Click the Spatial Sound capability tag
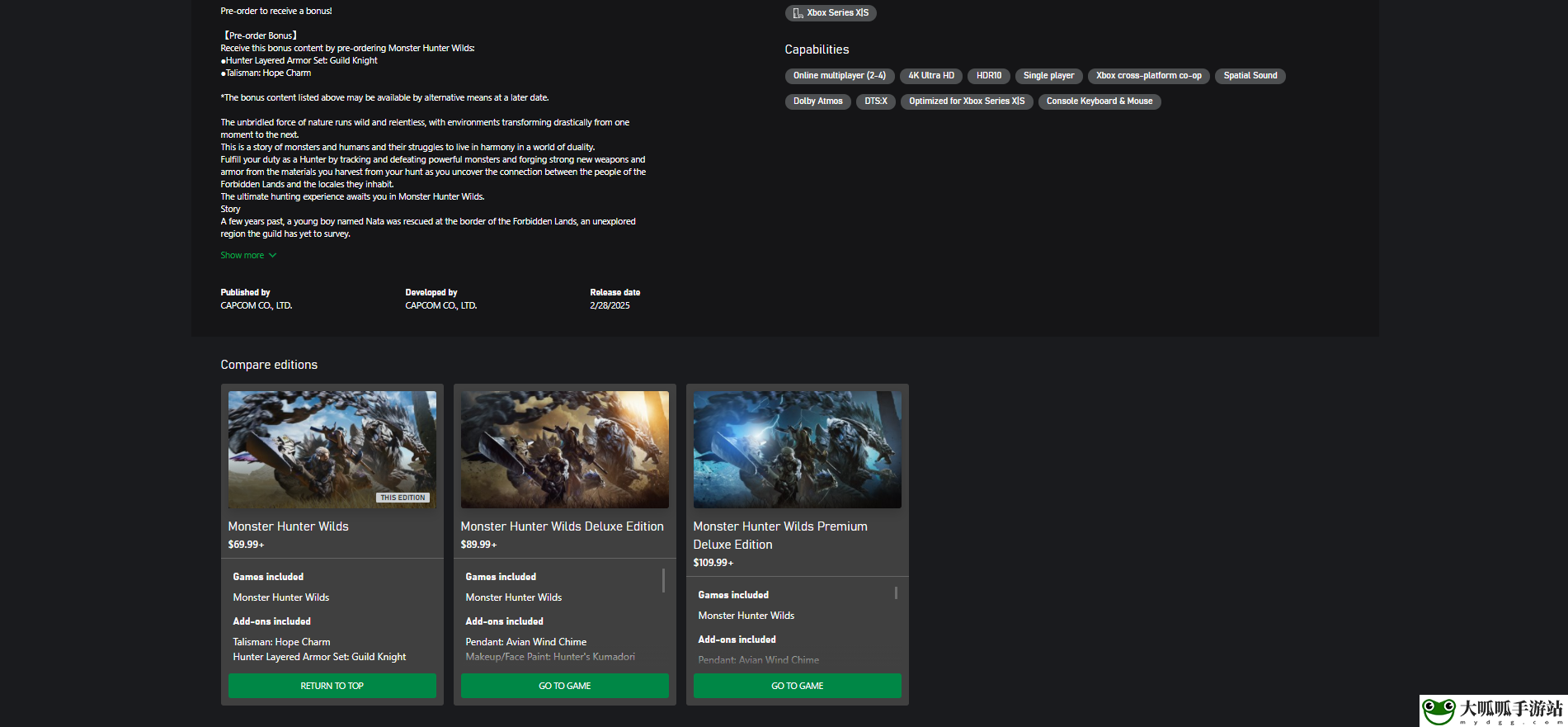Image resolution: width=1568 pixels, height=727 pixels. click(1250, 76)
